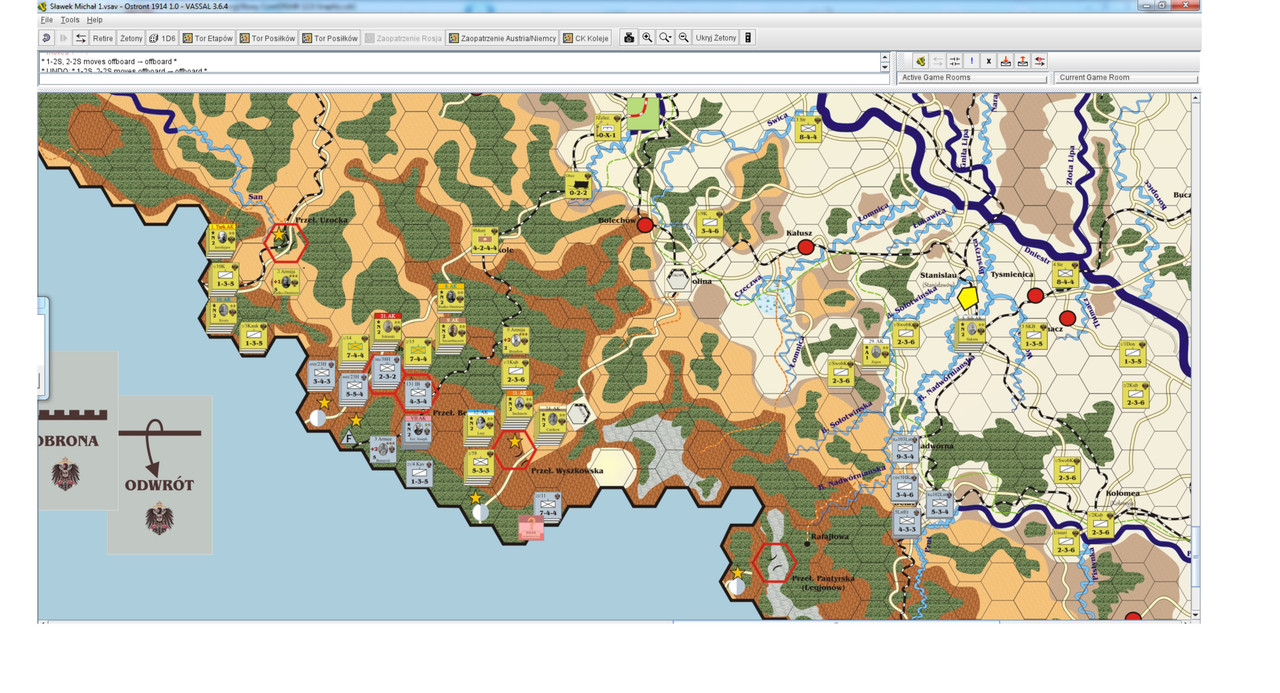Click the greyed Zaopatrzenie Rosja button
Image resolution: width=1280 pixels, height=693 pixels.
click(403, 38)
